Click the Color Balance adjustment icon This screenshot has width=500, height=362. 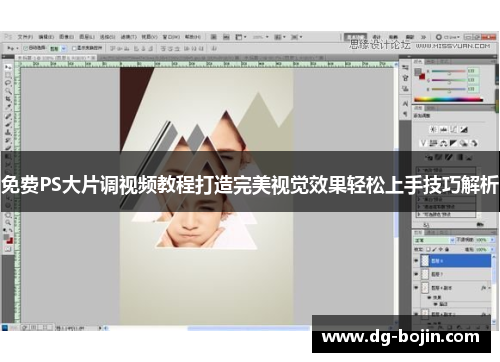point(443,143)
